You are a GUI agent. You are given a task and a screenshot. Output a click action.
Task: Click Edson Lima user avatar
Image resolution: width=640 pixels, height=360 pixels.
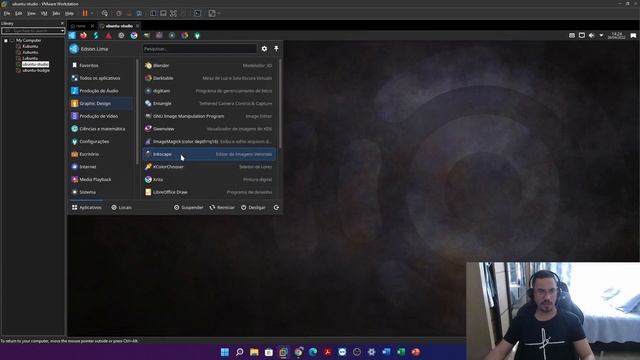coord(74,49)
